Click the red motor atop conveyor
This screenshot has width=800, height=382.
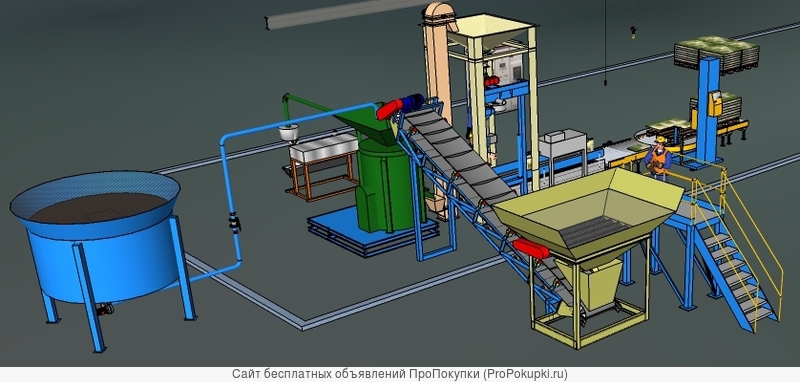point(390,109)
